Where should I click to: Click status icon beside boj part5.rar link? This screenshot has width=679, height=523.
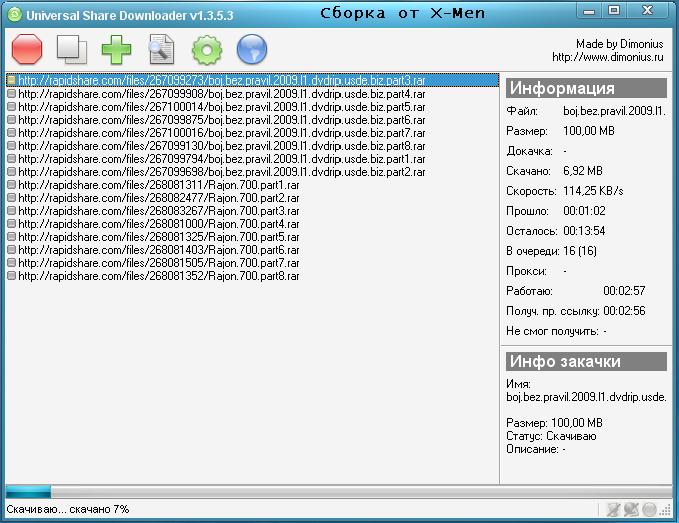(x=11, y=107)
